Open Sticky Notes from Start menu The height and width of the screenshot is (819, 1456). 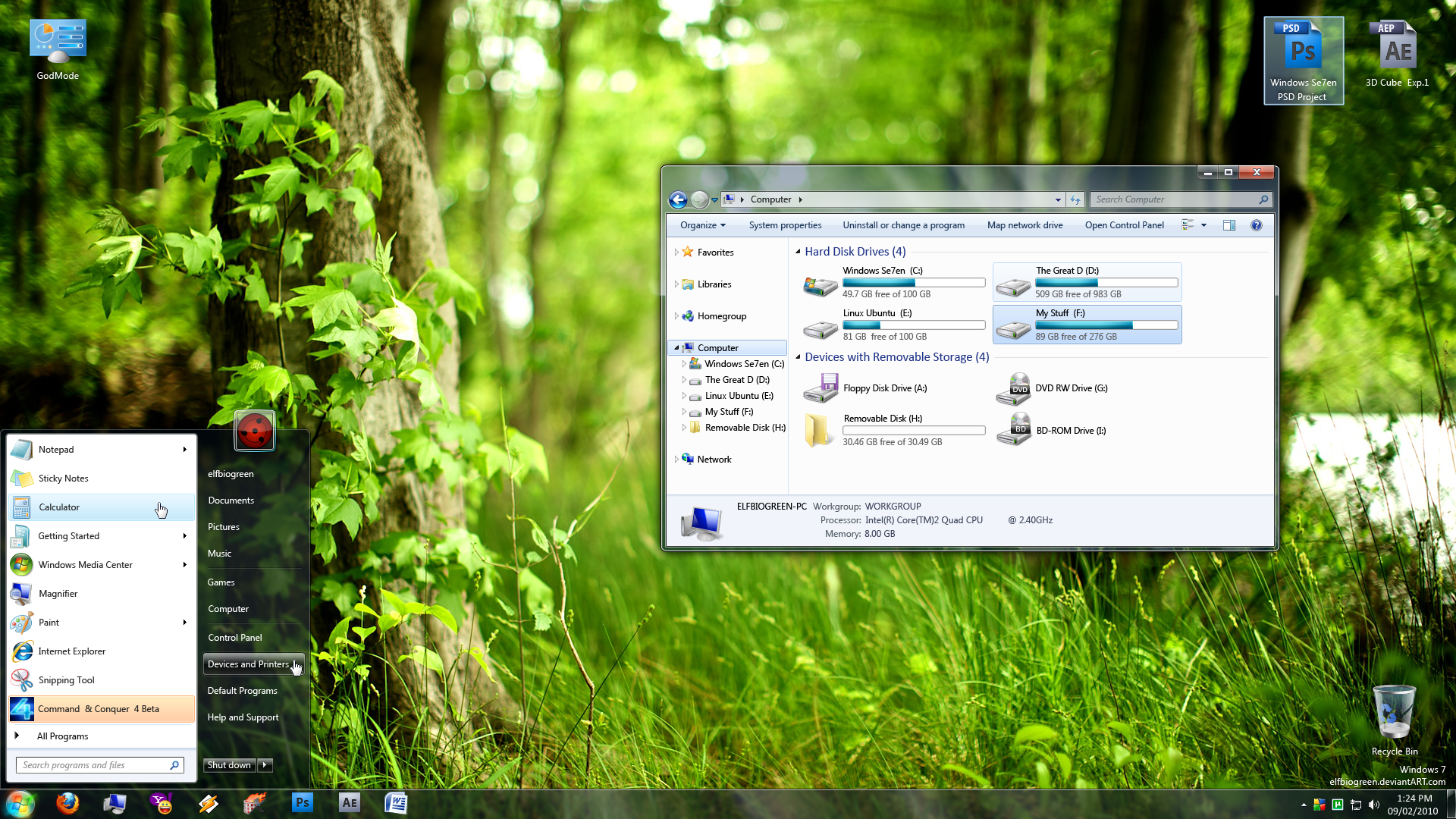coord(102,479)
